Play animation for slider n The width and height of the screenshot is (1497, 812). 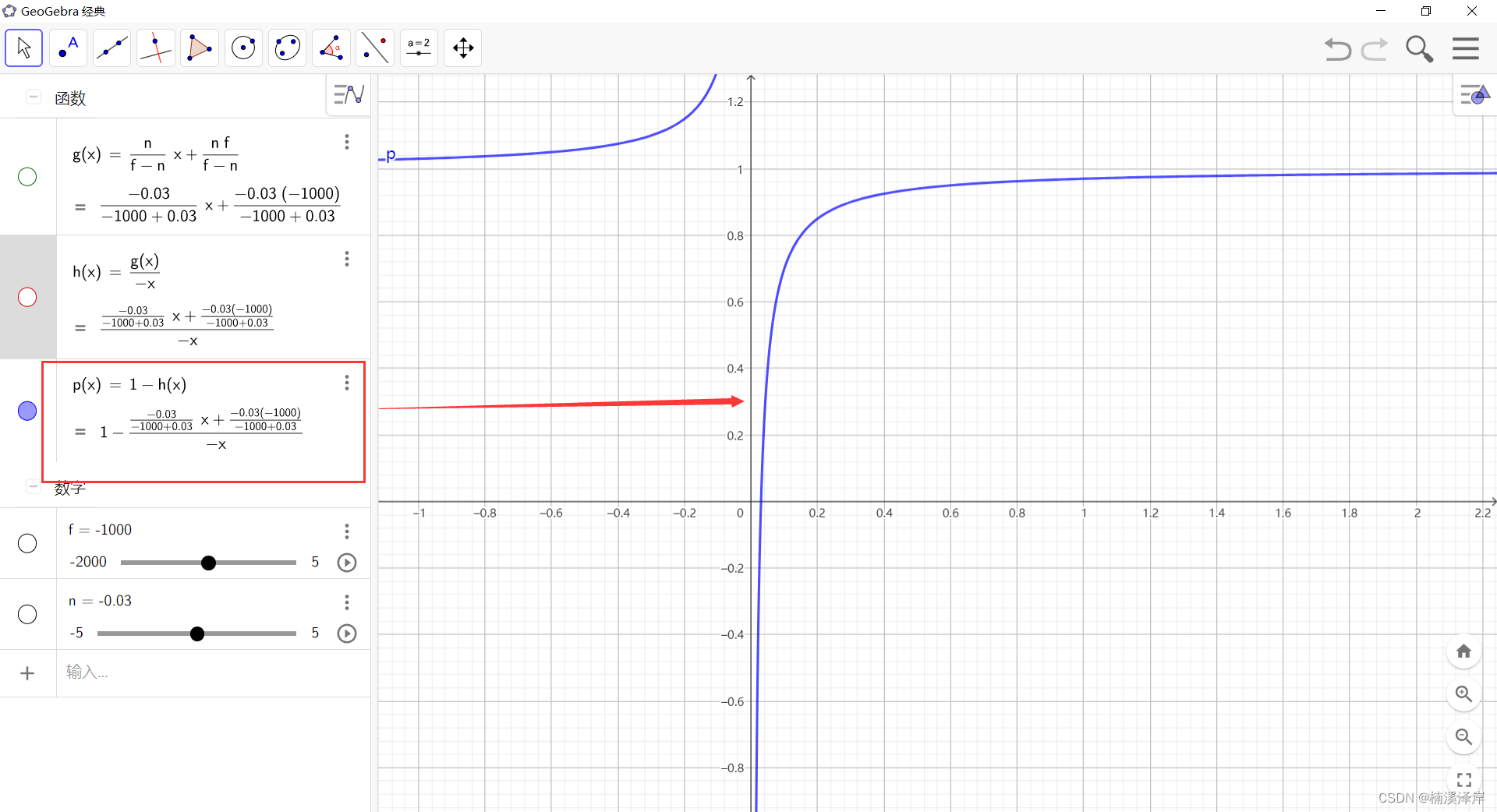click(347, 634)
